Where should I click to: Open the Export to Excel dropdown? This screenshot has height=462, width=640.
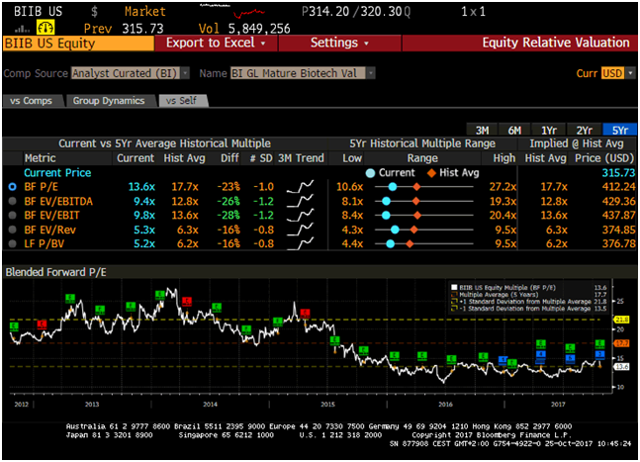click(216, 43)
